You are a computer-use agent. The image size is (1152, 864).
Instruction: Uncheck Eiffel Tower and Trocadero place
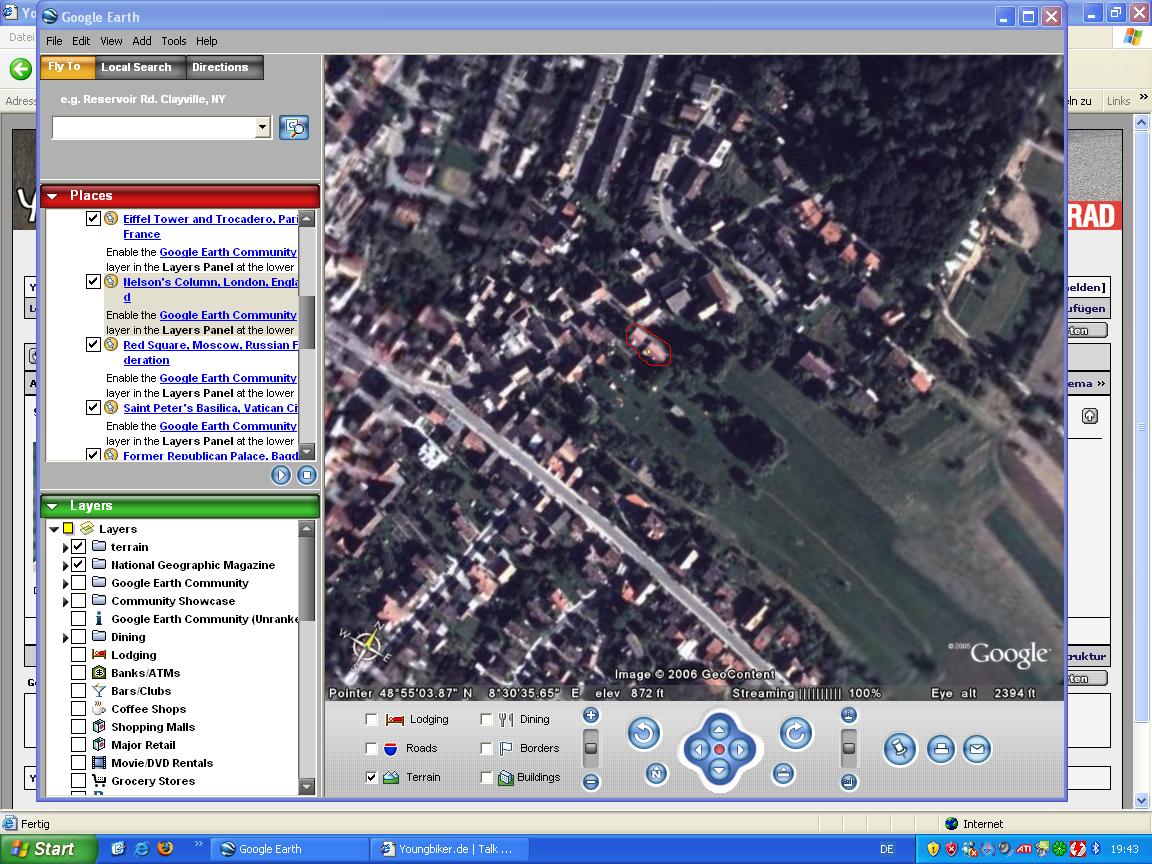click(93, 218)
